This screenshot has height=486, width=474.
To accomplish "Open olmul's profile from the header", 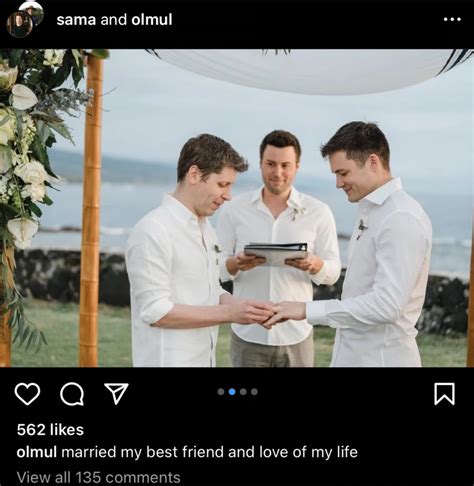I will click(x=152, y=20).
